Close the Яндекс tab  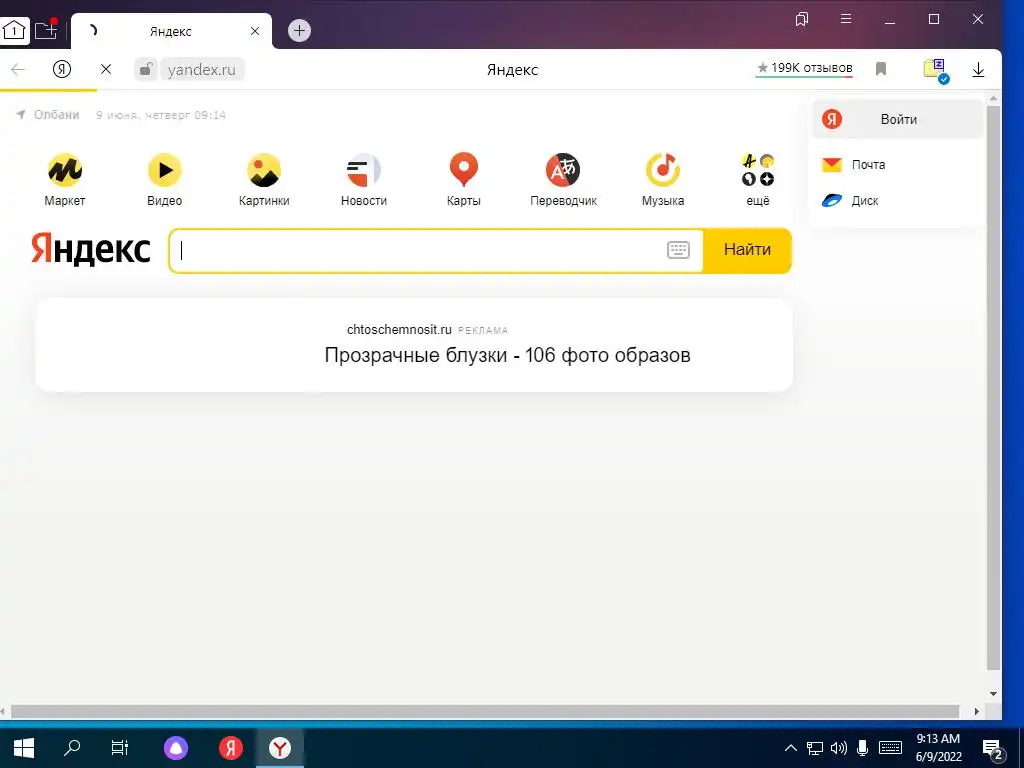pyautogui.click(x=255, y=31)
